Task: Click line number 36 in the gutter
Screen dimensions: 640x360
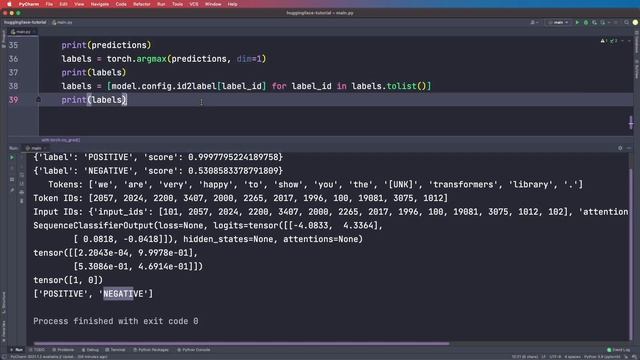Action: pos(13,59)
